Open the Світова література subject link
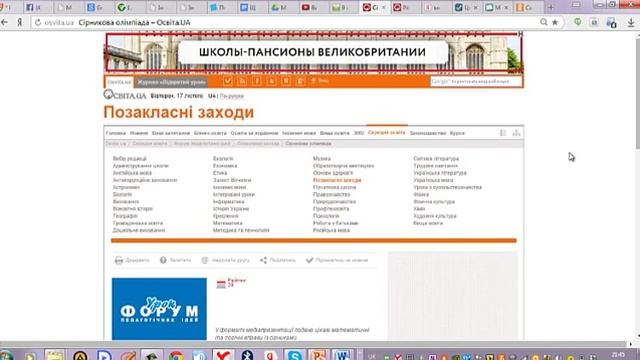Screen dimensions: 640x360 tap(436, 159)
